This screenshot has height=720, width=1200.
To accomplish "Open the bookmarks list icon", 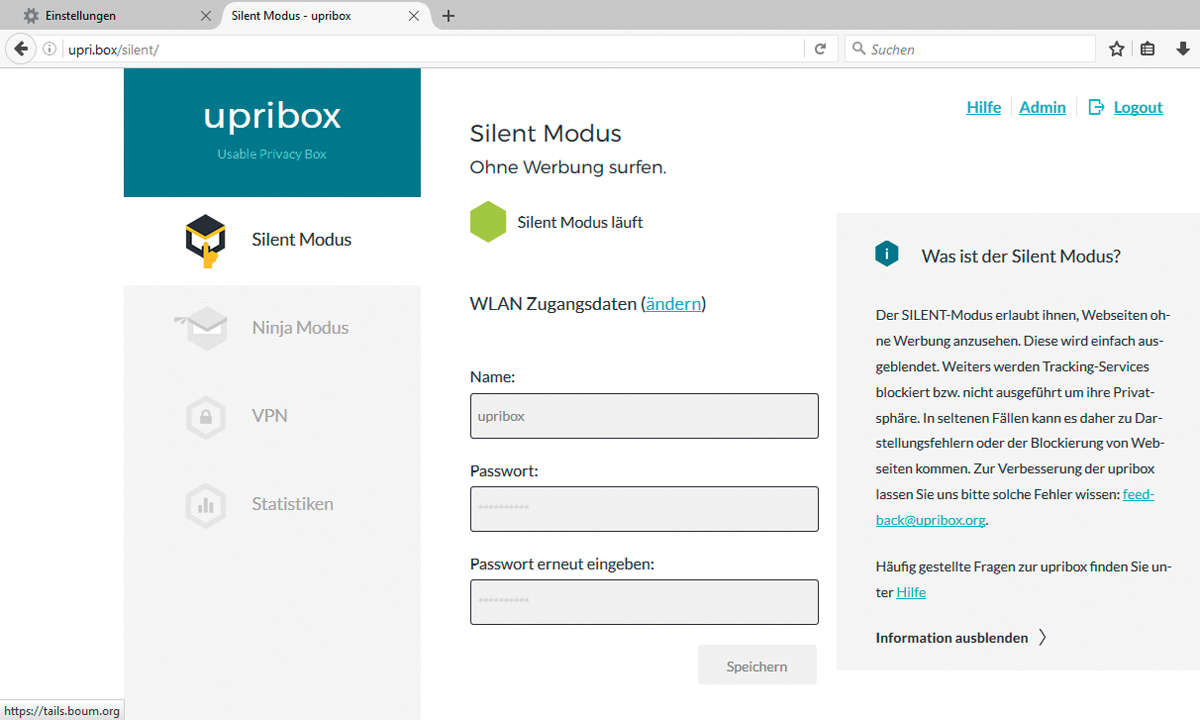I will (1148, 49).
